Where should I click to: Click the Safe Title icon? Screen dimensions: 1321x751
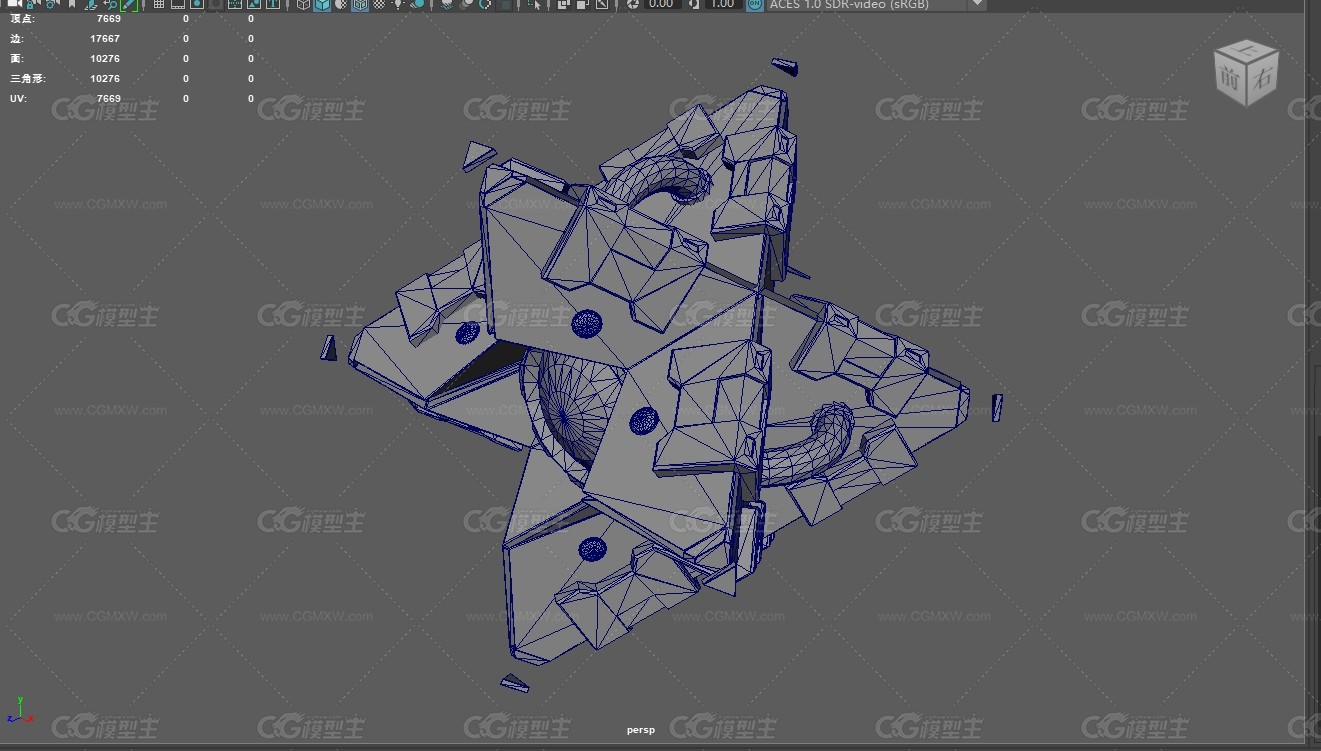pyautogui.click(x=272, y=4)
